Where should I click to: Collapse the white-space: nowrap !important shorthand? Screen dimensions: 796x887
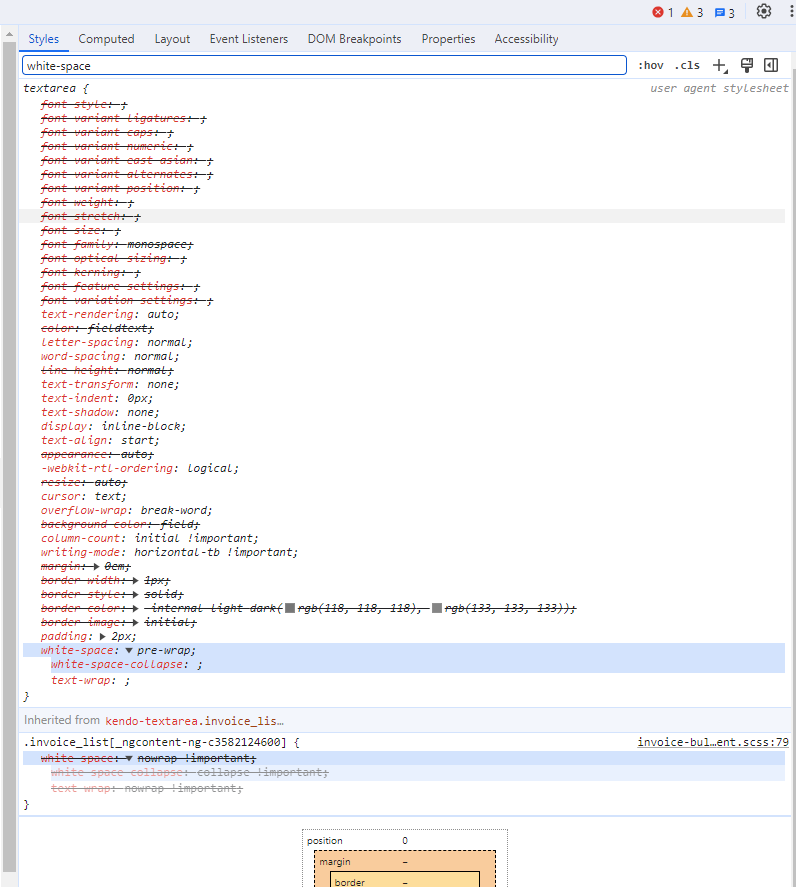(129, 759)
